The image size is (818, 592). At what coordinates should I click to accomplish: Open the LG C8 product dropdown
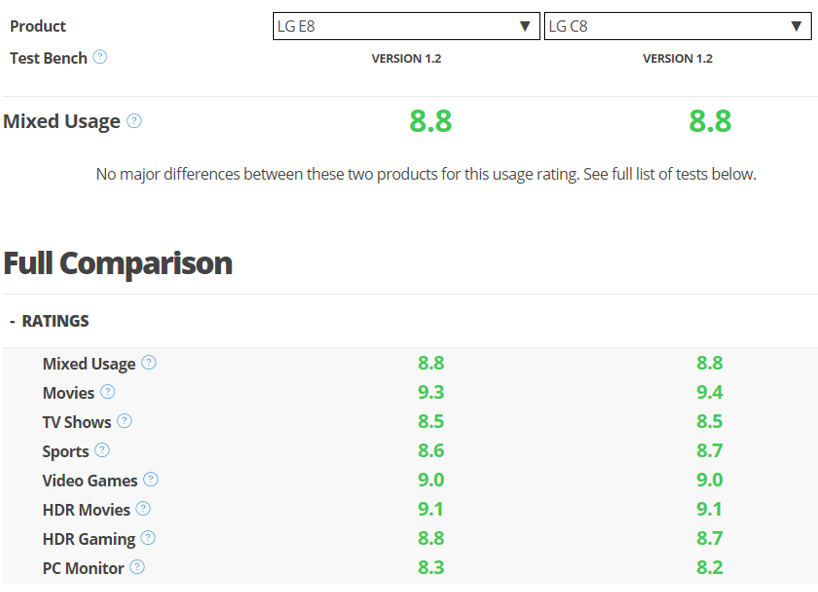tap(677, 26)
